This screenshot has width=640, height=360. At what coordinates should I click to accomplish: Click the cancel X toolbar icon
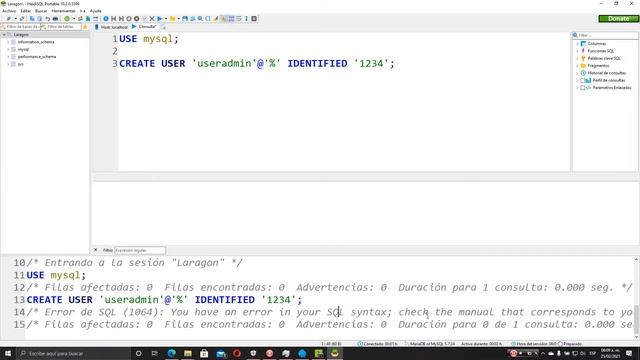coord(152,19)
